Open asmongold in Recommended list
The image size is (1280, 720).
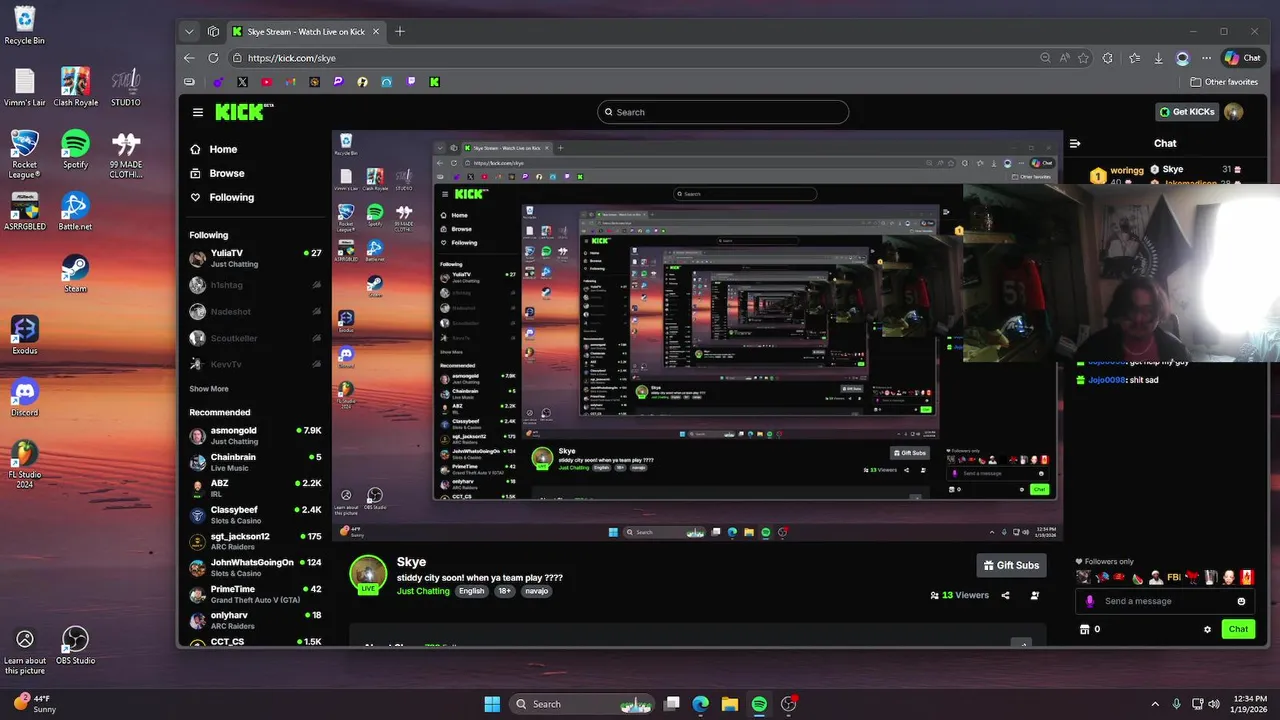(x=256, y=436)
